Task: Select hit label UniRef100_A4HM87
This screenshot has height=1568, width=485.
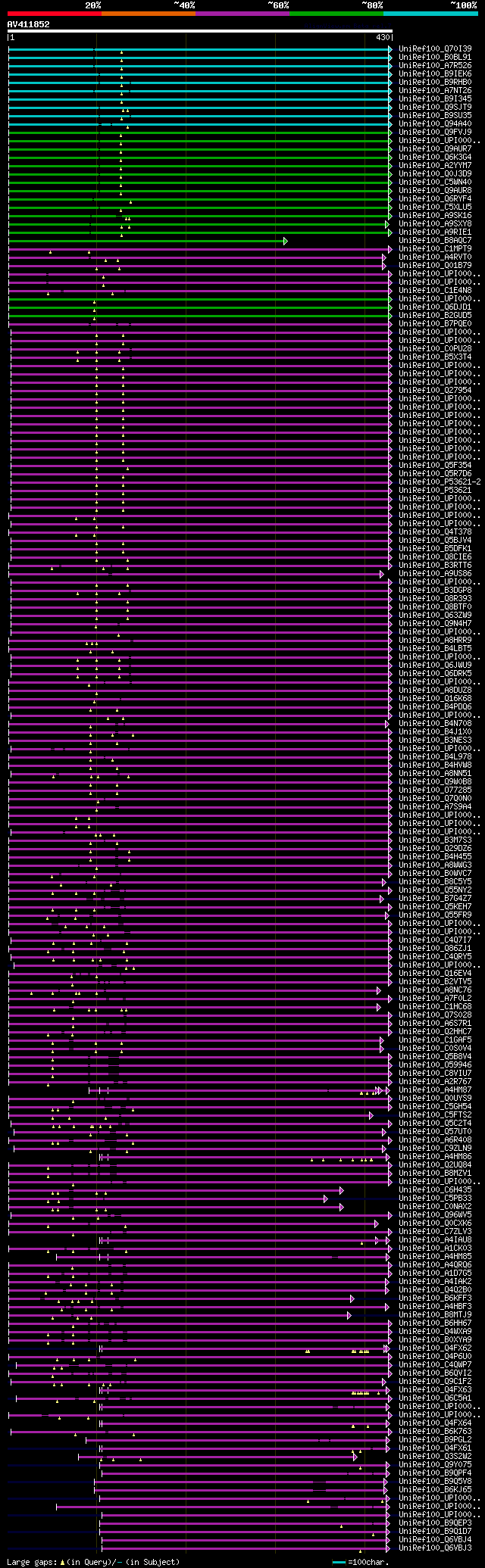Action: (x=435, y=1089)
